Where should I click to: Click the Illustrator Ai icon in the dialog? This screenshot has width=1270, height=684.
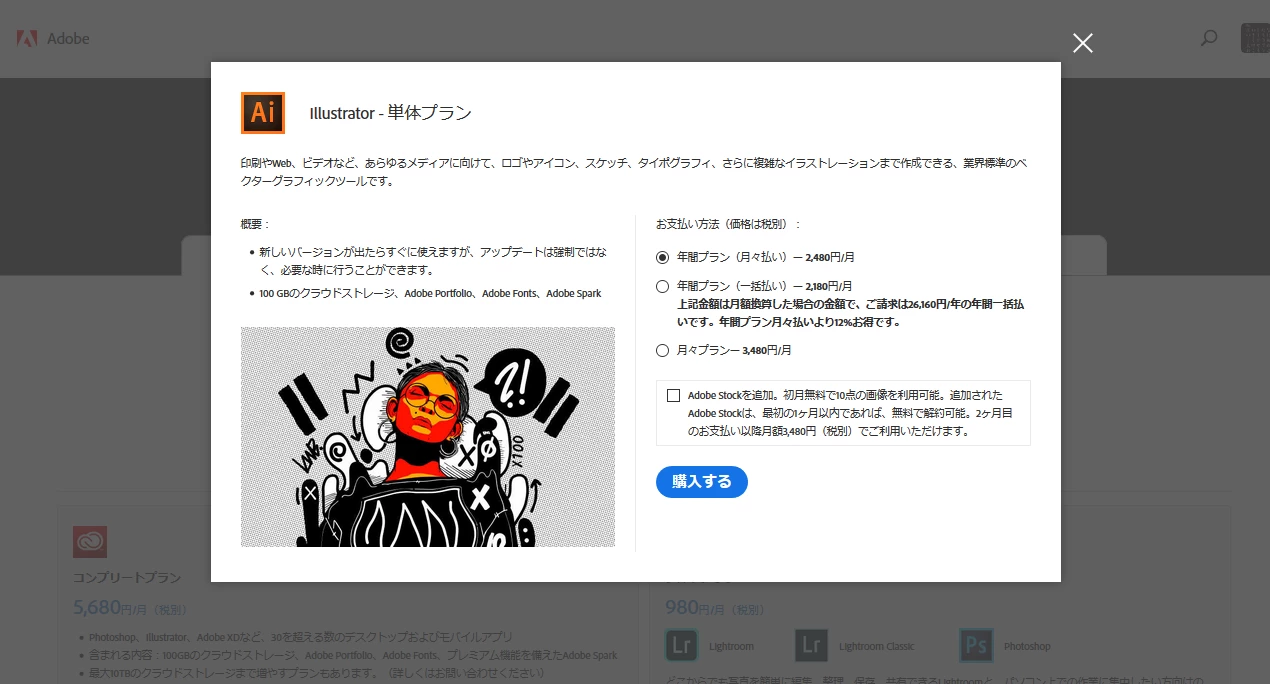pos(263,113)
